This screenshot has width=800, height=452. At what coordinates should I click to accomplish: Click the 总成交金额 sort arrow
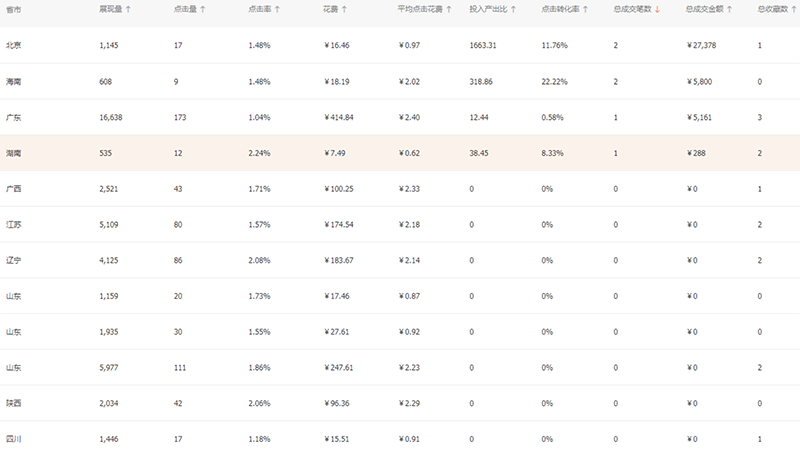pyautogui.click(x=730, y=9)
